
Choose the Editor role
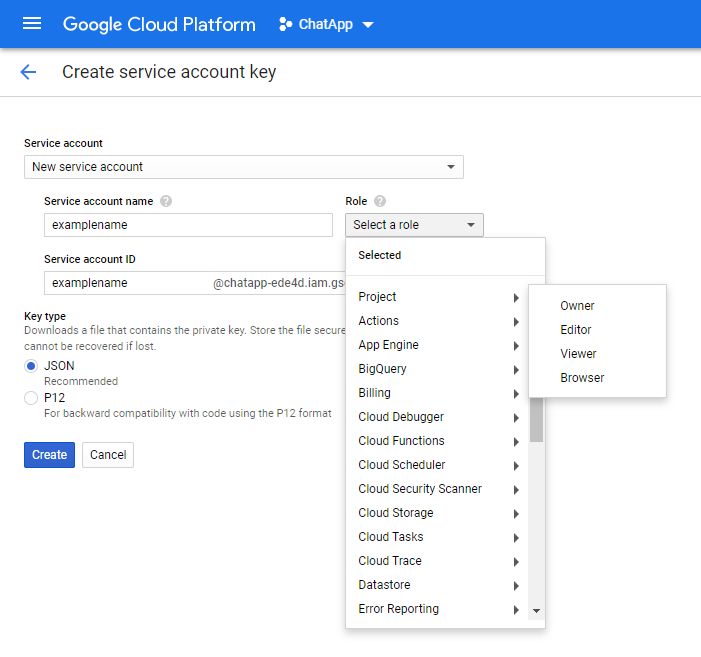[576, 330]
